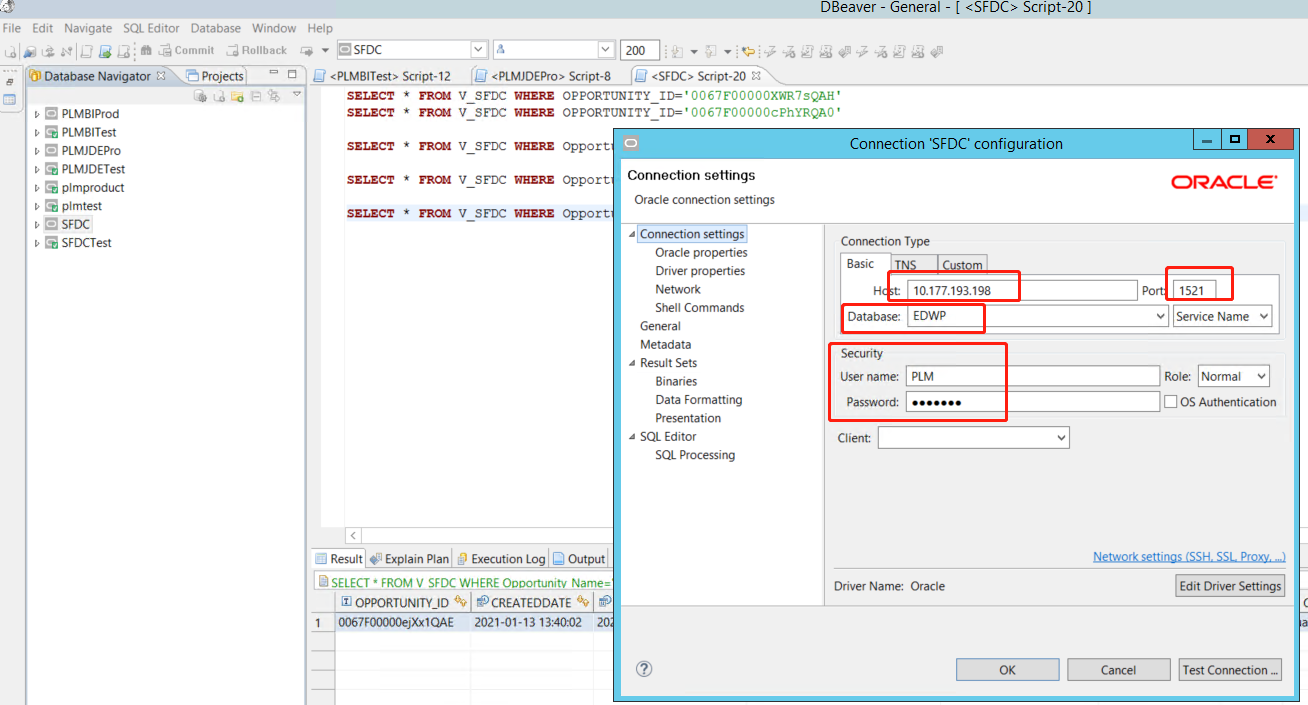1308x705 pixels.
Task: Open Navigator view menu triangle
Action: pyautogui.click(x=297, y=95)
